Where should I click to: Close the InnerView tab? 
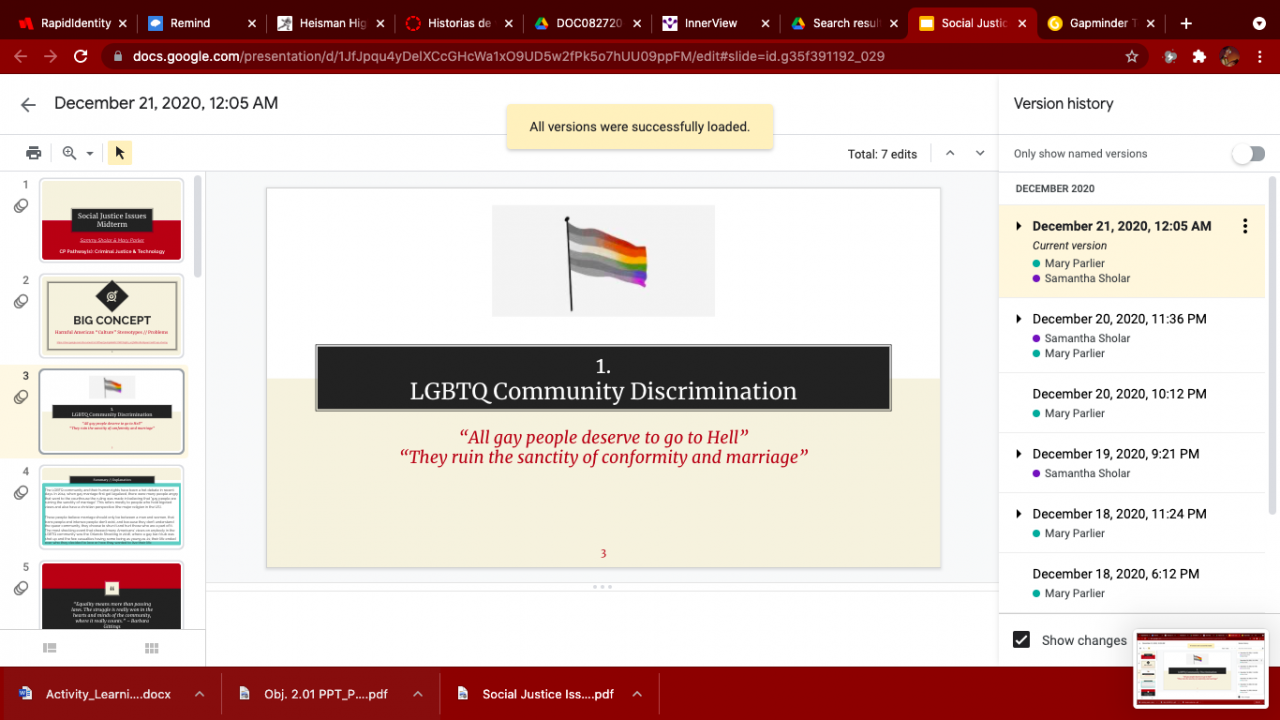pyautogui.click(x=766, y=23)
